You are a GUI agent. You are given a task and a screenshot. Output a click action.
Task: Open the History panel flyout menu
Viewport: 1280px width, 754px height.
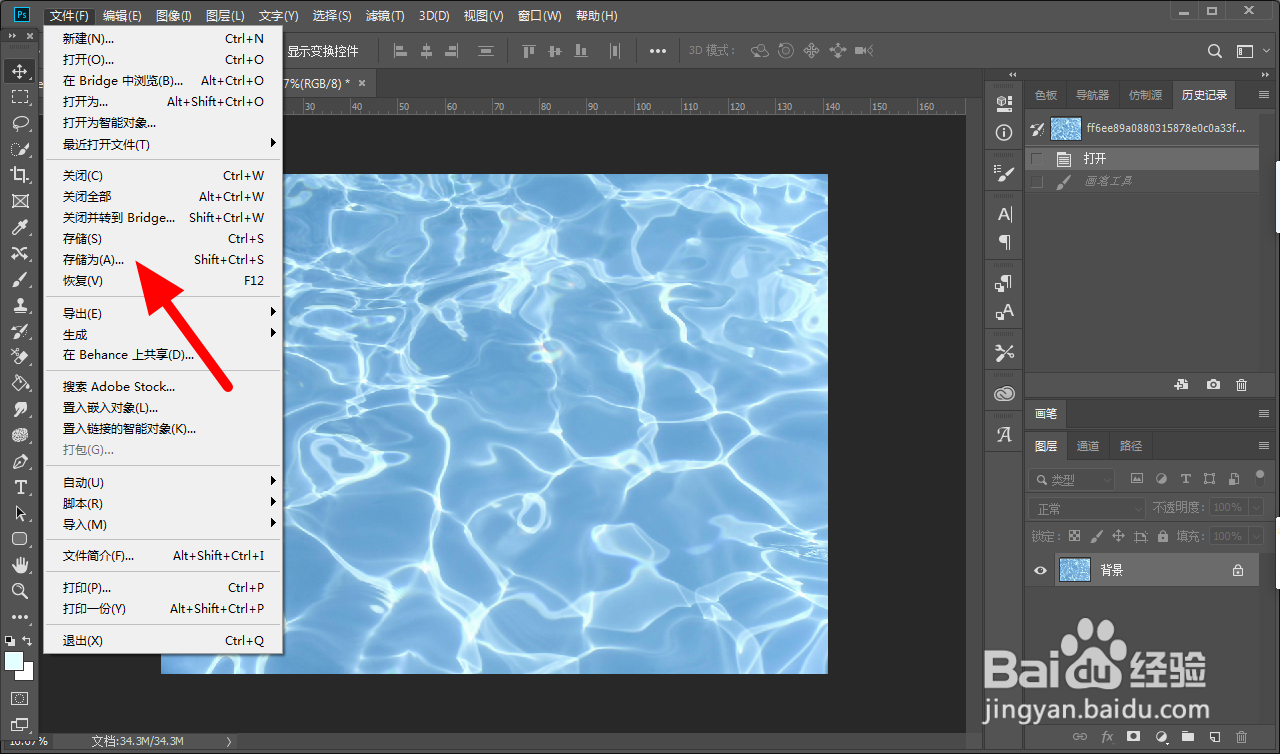click(x=1262, y=95)
